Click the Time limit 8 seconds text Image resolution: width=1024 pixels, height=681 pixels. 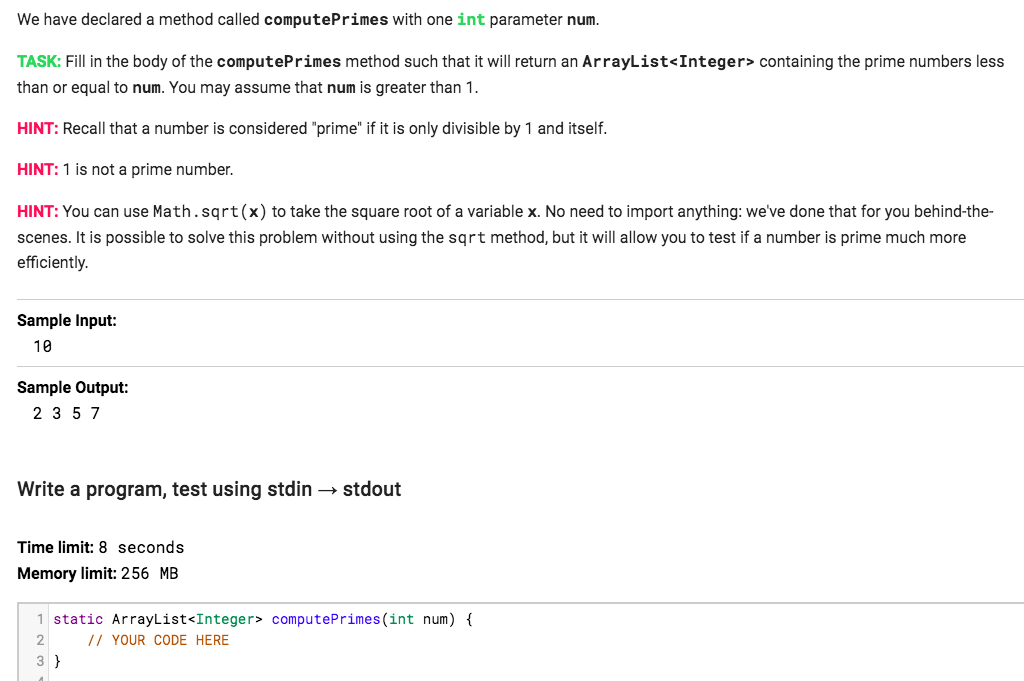tap(101, 547)
